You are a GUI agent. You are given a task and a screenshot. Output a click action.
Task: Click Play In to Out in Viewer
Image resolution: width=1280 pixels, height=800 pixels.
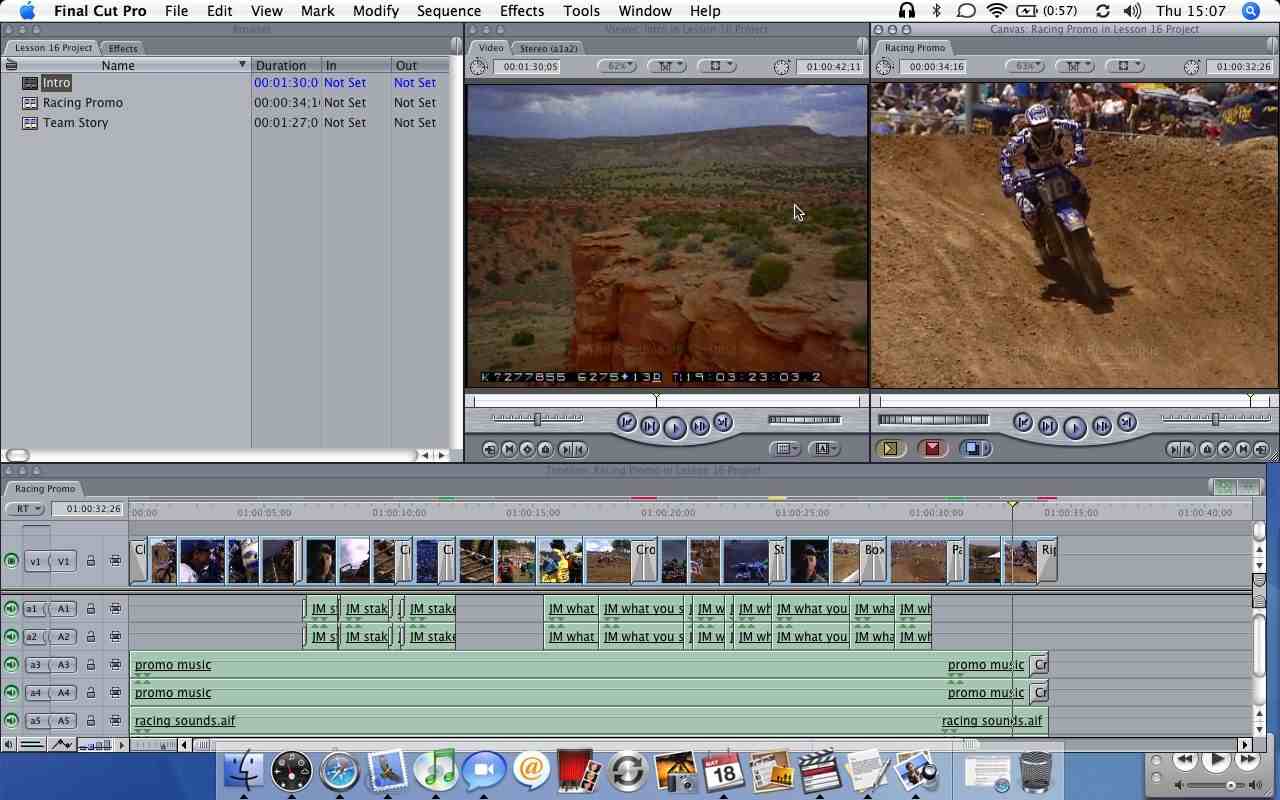pyautogui.click(x=650, y=426)
